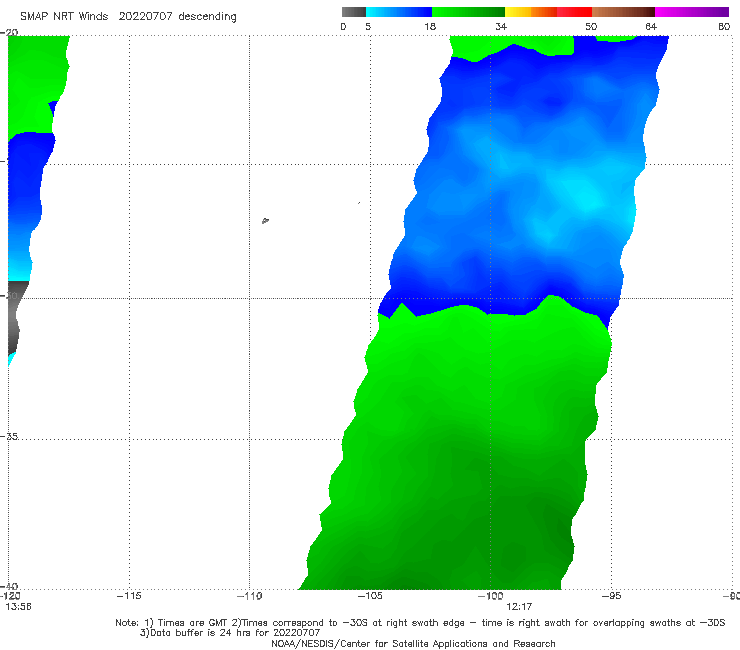The height and width of the screenshot is (650, 740).
Task: Select the green segment of the color bar
Action: tap(468, 12)
